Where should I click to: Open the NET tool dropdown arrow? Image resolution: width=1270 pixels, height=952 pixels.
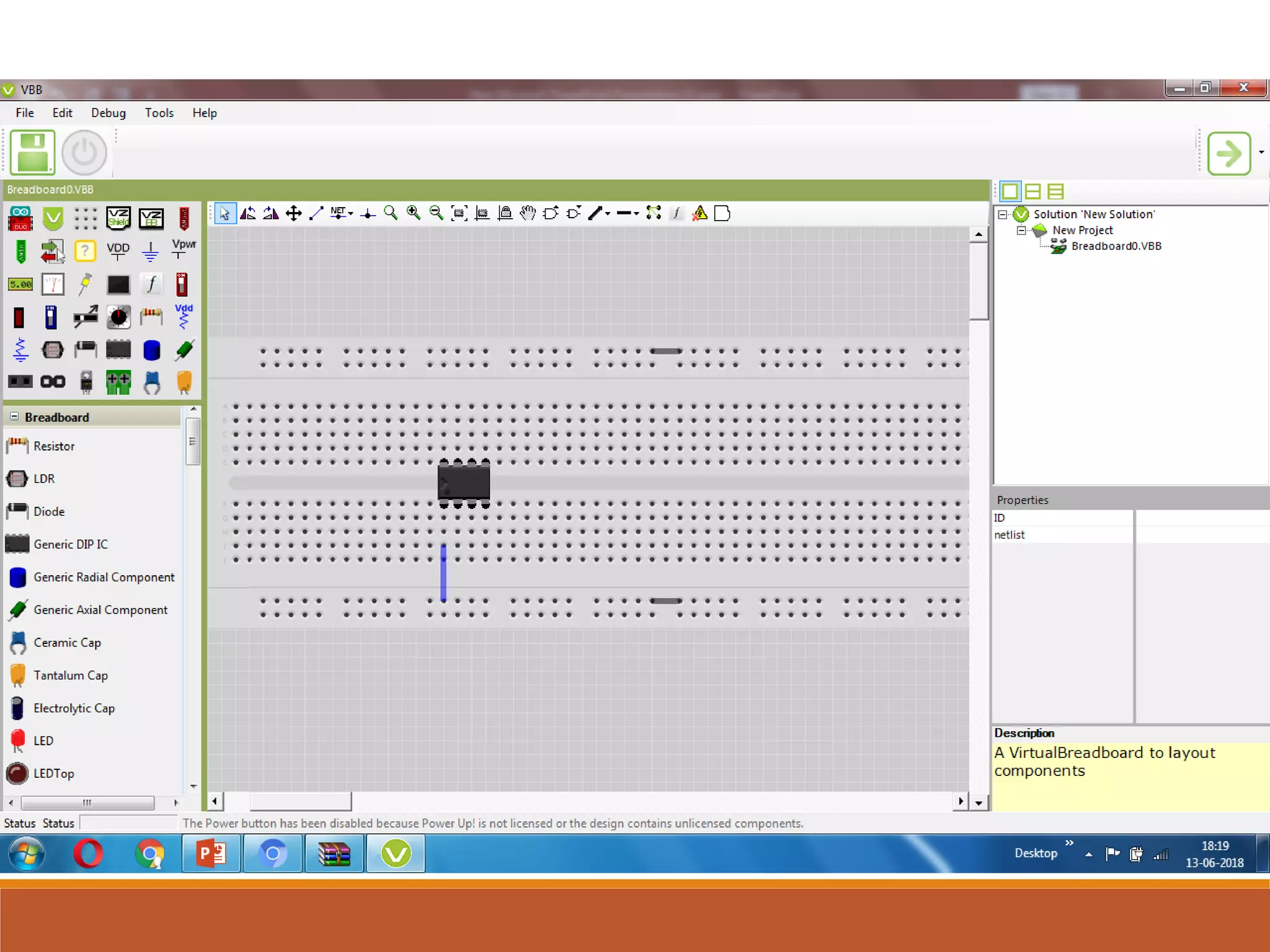point(351,214)
